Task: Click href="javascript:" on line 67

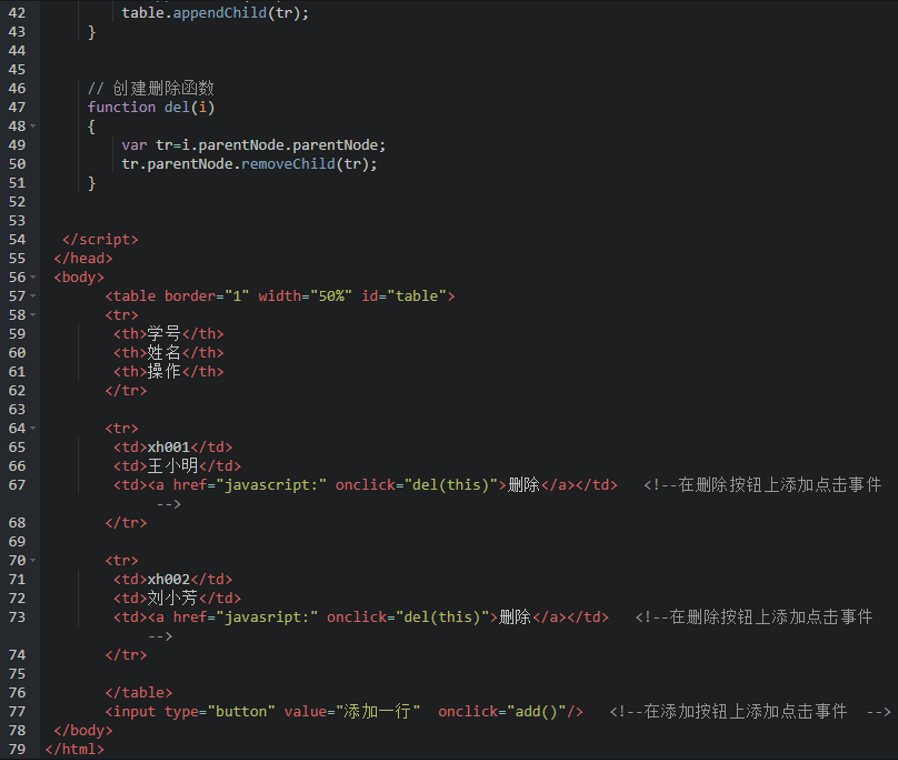Action: [x=250, y=485]
